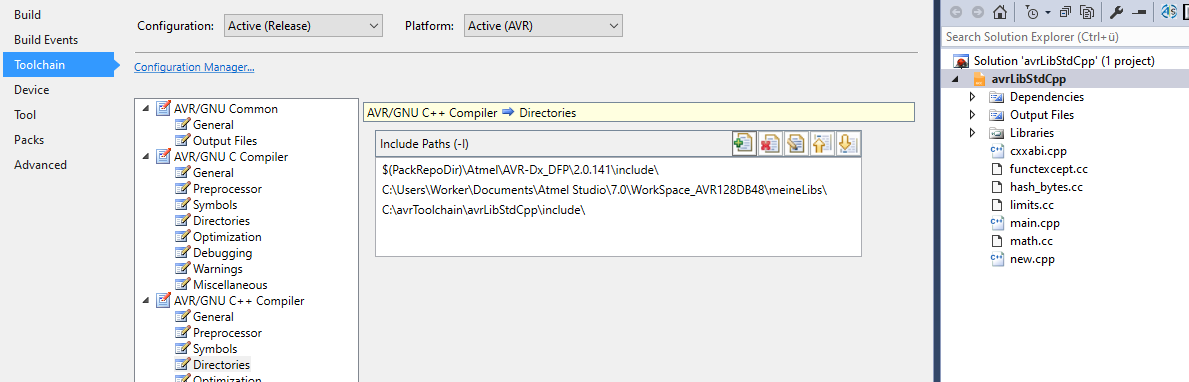
Task: Add a new include path item
Action: (x=744, y=143)
